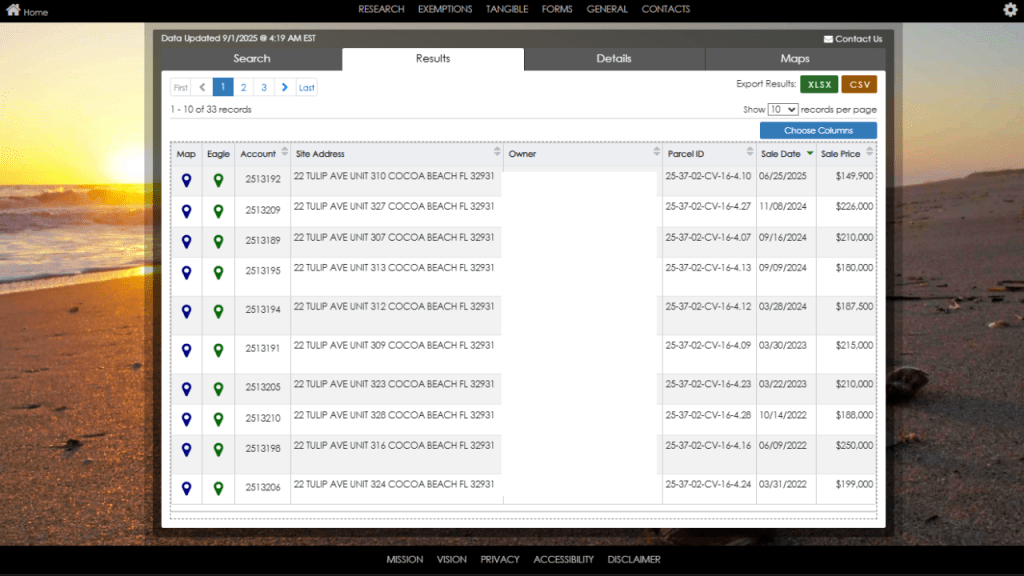Open the DISCLAIMER footer link
Screen dimensions: 1024x576
(633, 559)
